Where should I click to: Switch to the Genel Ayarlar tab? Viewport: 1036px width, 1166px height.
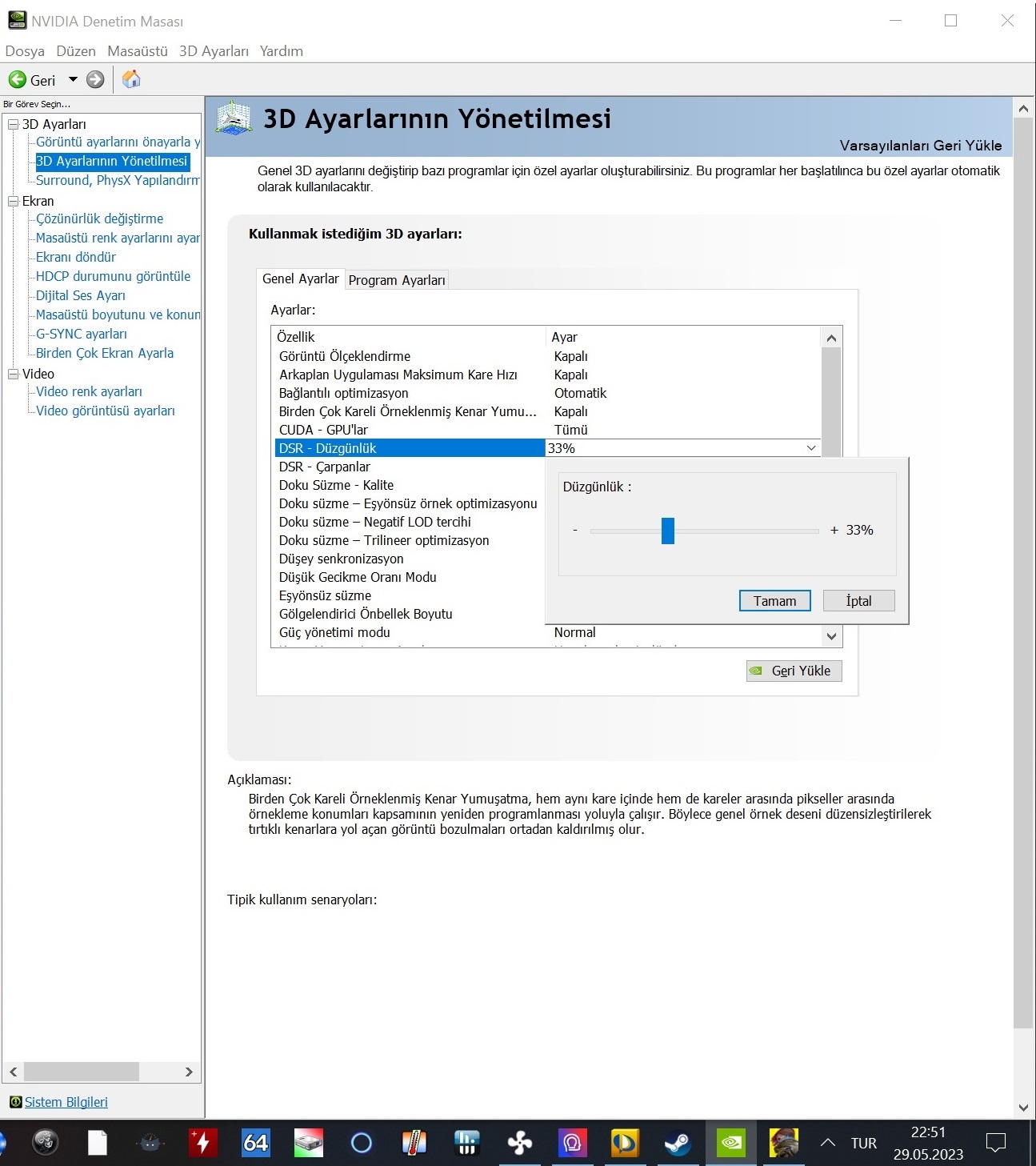tap(301, 278)
